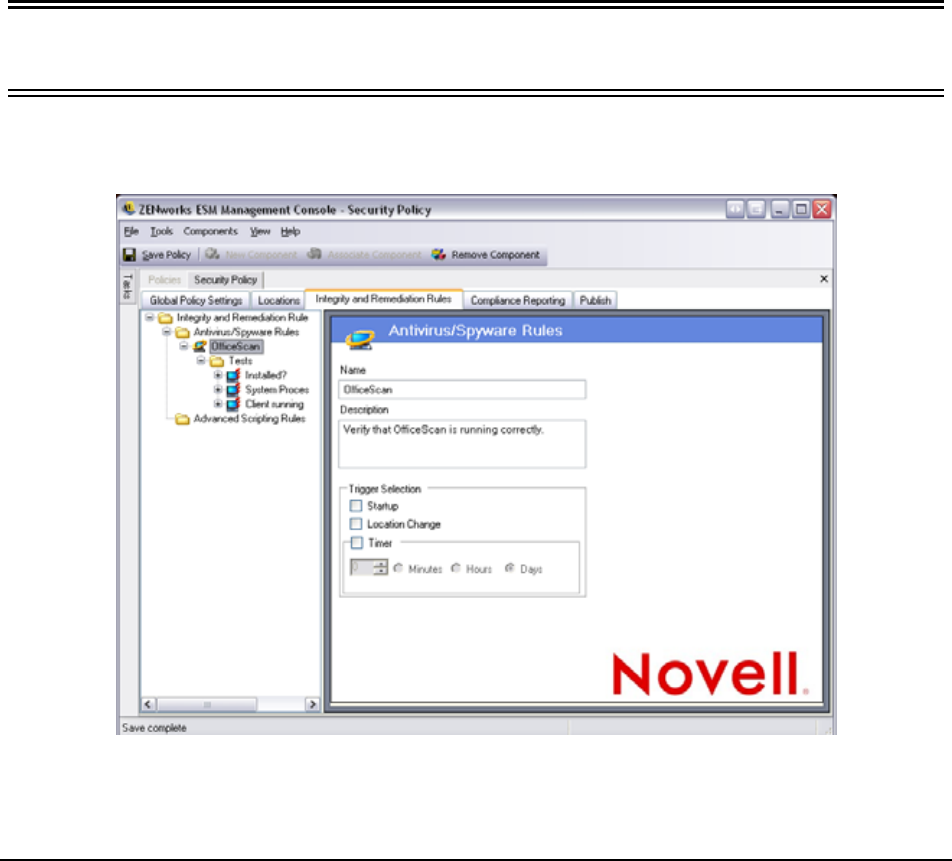
Task: Switch to the Global Policy Settings tab
Action: point(196,301)
